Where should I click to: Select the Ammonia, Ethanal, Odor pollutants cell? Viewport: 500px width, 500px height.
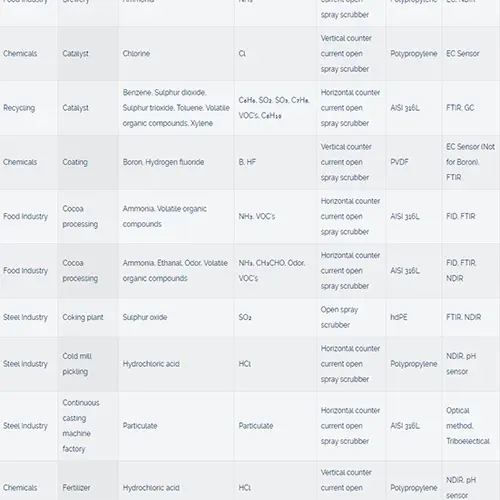176,271
